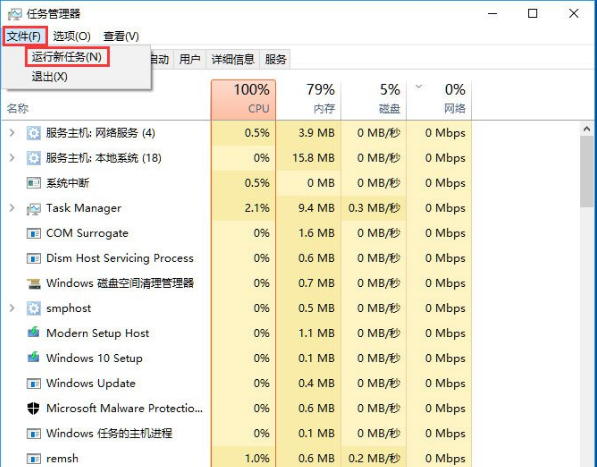Screen dimensions: 597x467
Task: Click the scroll up arrow of process list
Action: pos(587,129)
